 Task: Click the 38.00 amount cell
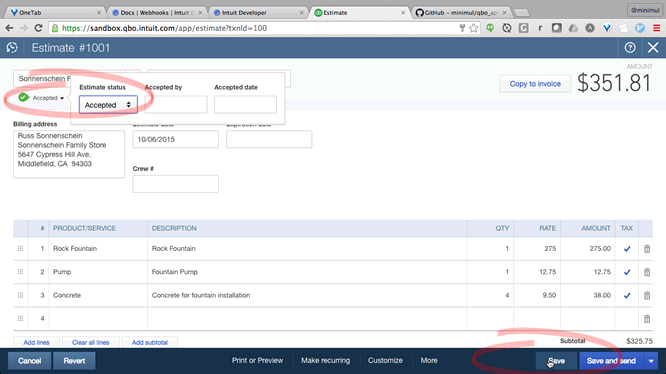coord(588,295)
